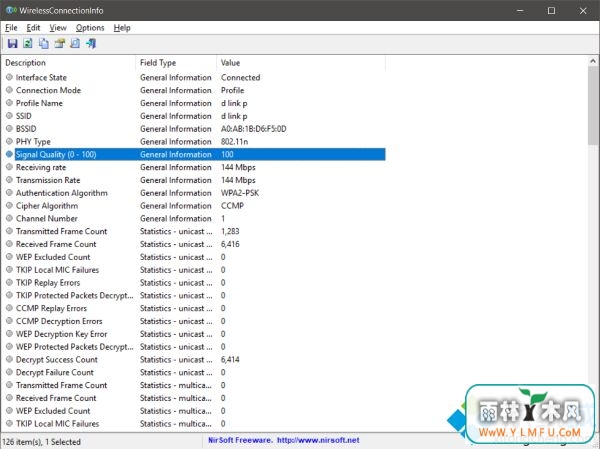This screenshot has height=449, width=600.
Task: Click the scrollbar up arrow
Action: point(593,61)
